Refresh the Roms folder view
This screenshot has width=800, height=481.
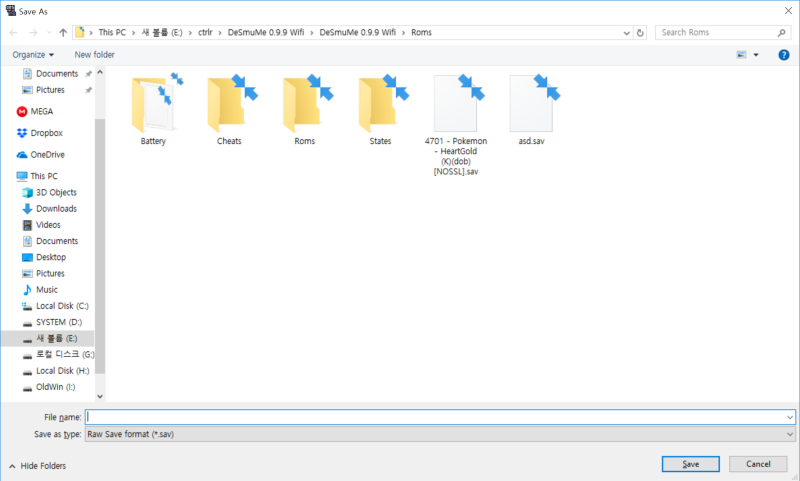point(640,33)
